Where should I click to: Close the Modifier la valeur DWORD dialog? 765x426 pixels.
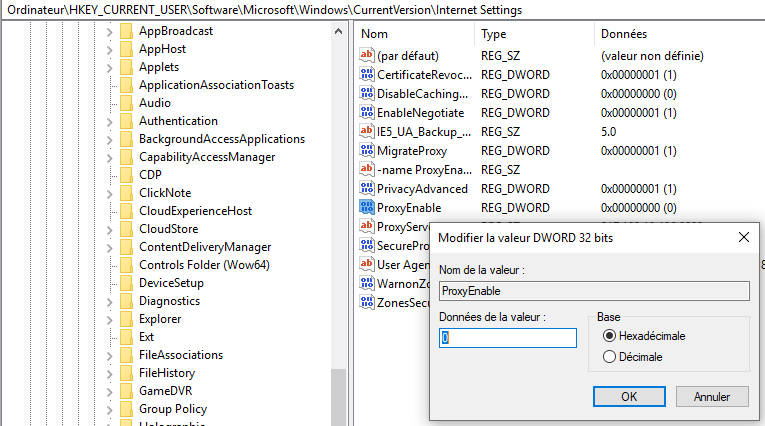click(743, 237)
